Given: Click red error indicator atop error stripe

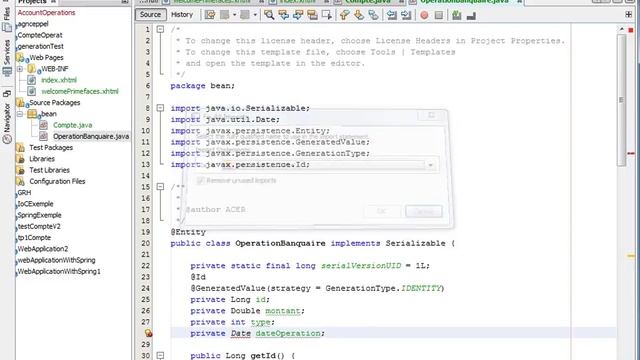Looking at the screenshot, I should [631, 30].
